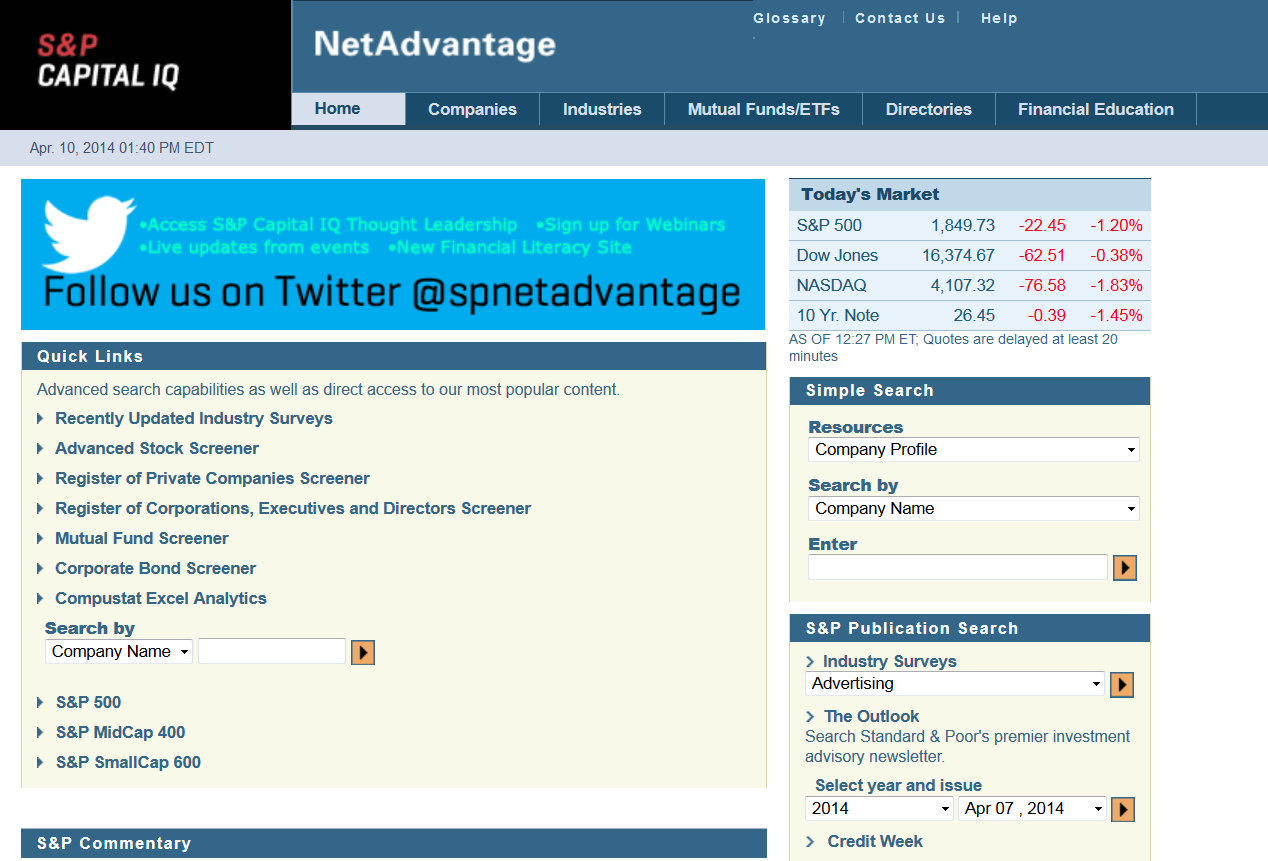Click the S&P Capital IQ logo
1268x861 pixels.
coord(108,62)
